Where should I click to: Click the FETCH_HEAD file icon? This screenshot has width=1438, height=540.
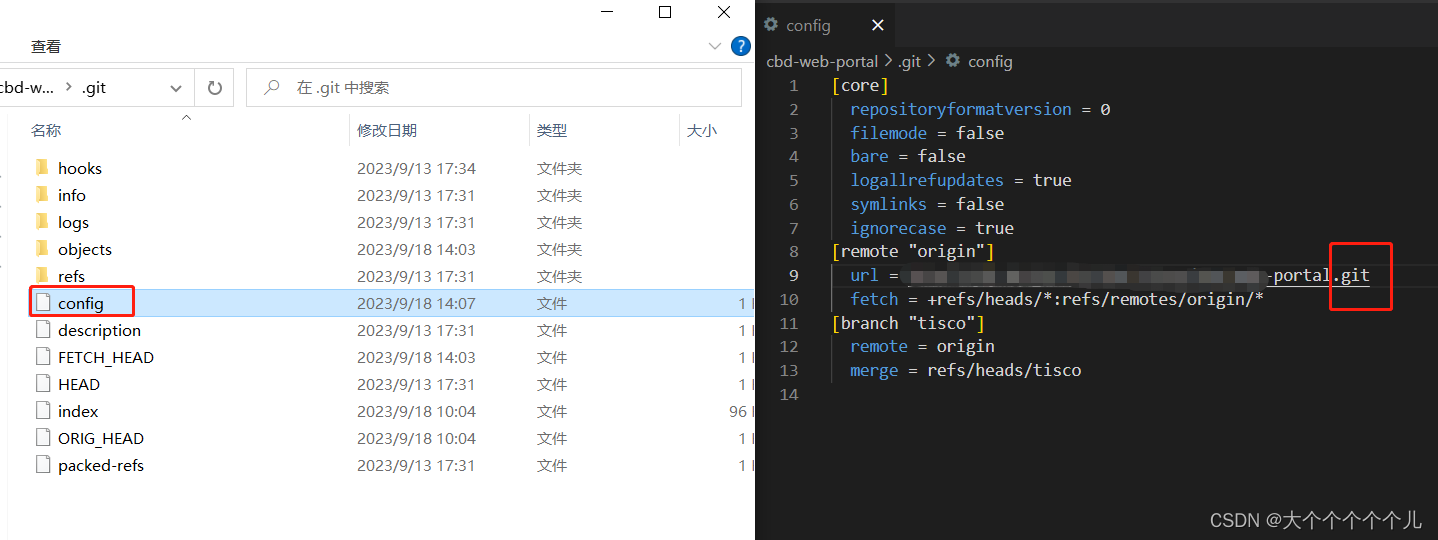tap(42, 356)
